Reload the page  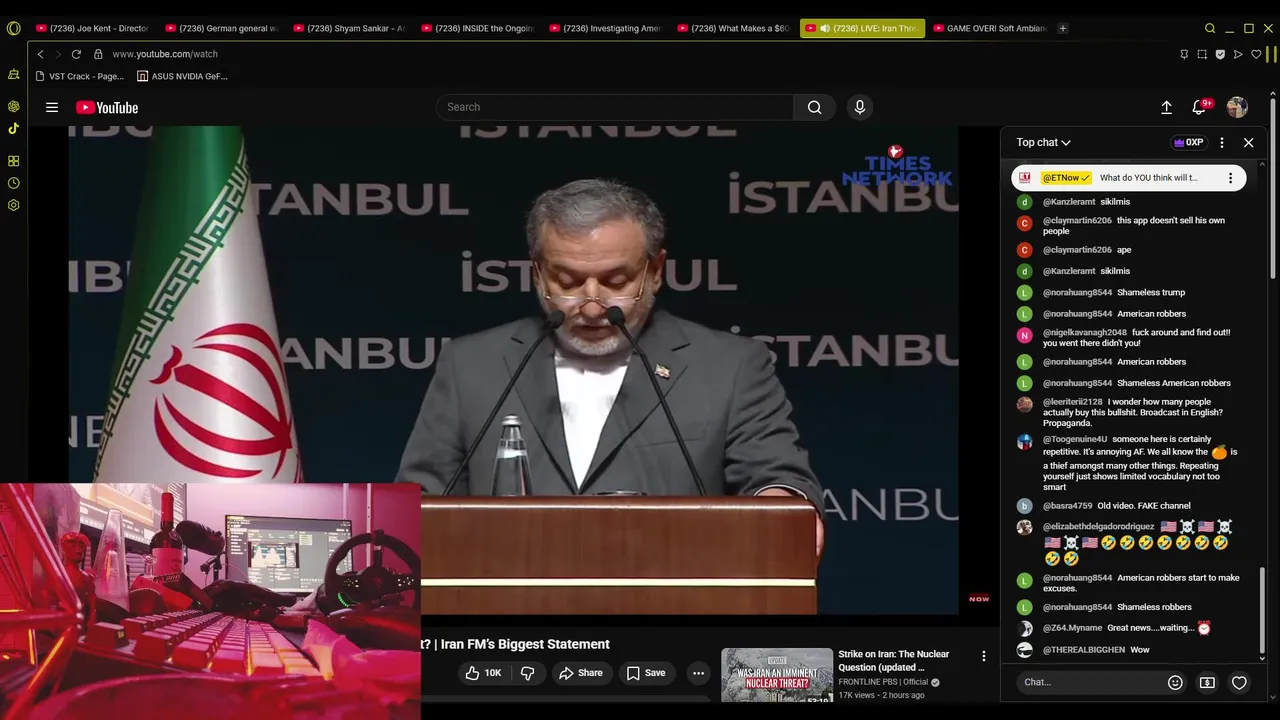[x=76, y=54]
